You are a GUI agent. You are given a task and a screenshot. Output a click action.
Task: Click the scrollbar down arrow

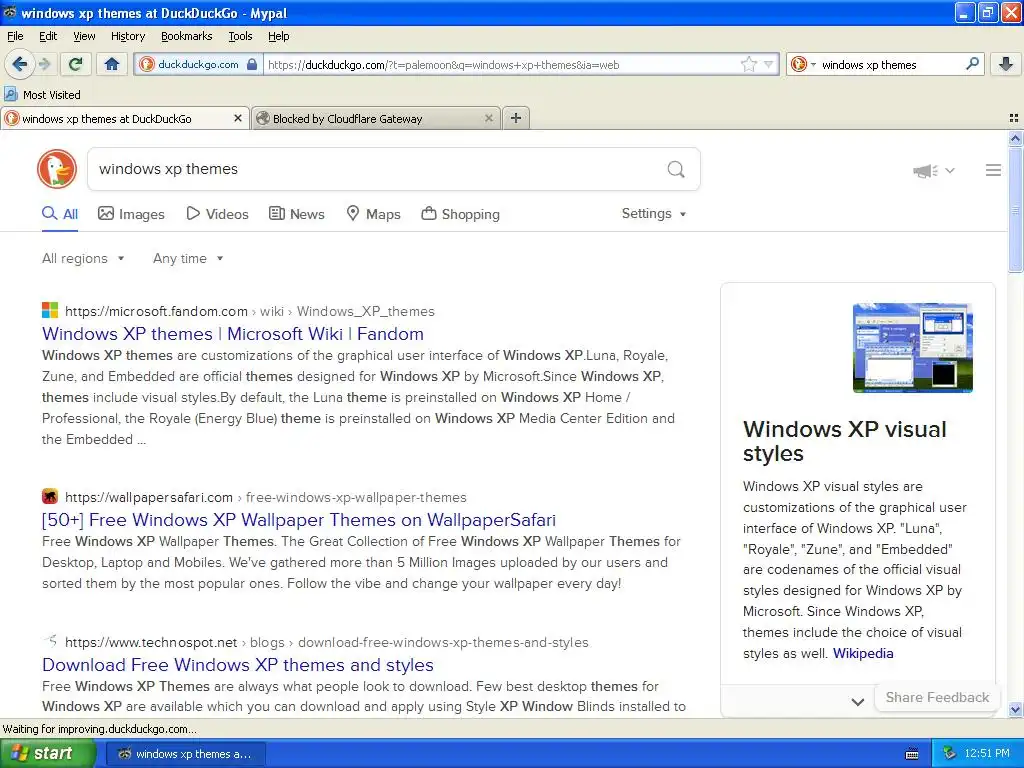pyautogui.click(x=1015, y=709)
